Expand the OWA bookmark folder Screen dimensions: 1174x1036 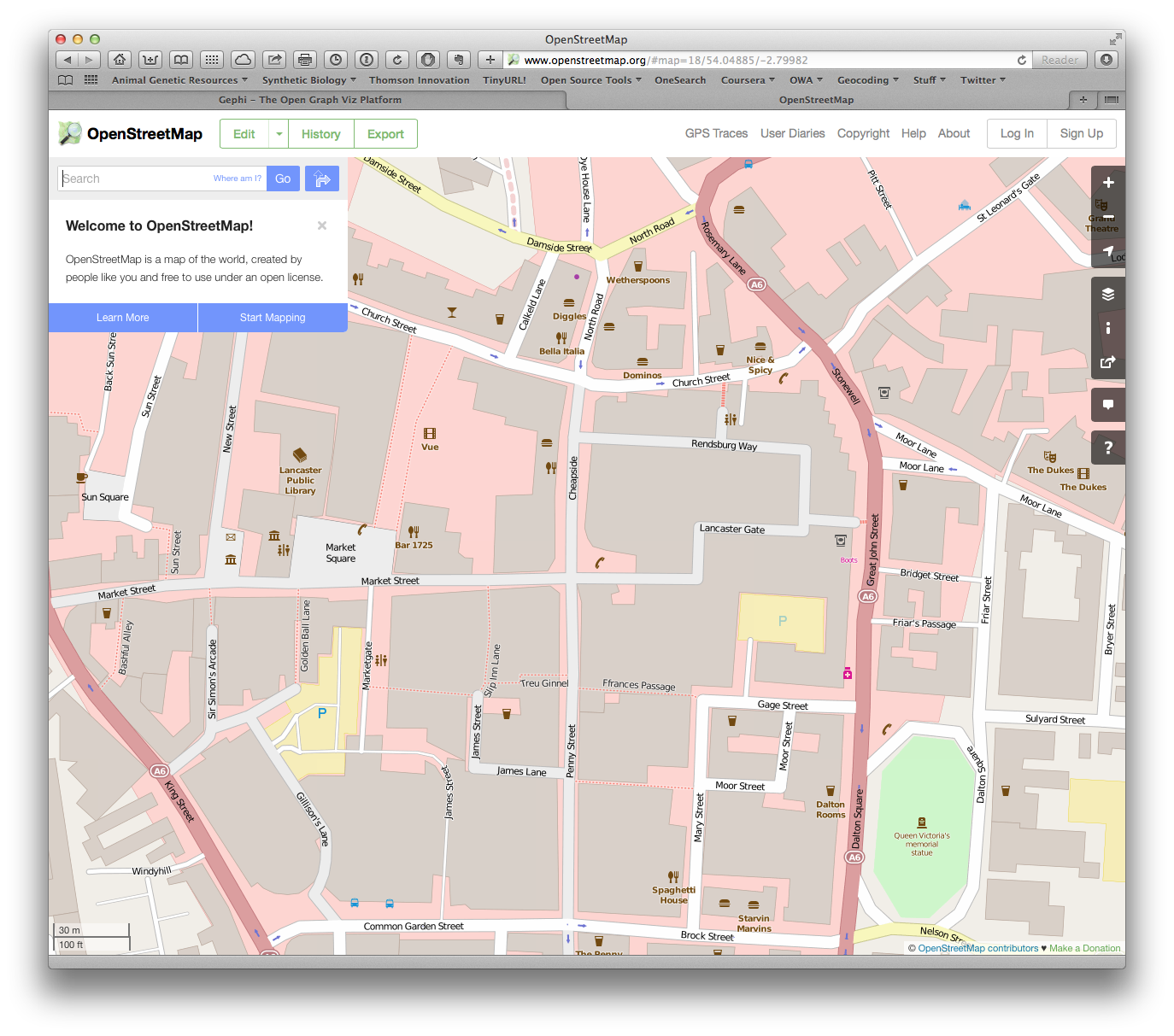(x=806, y=80)
